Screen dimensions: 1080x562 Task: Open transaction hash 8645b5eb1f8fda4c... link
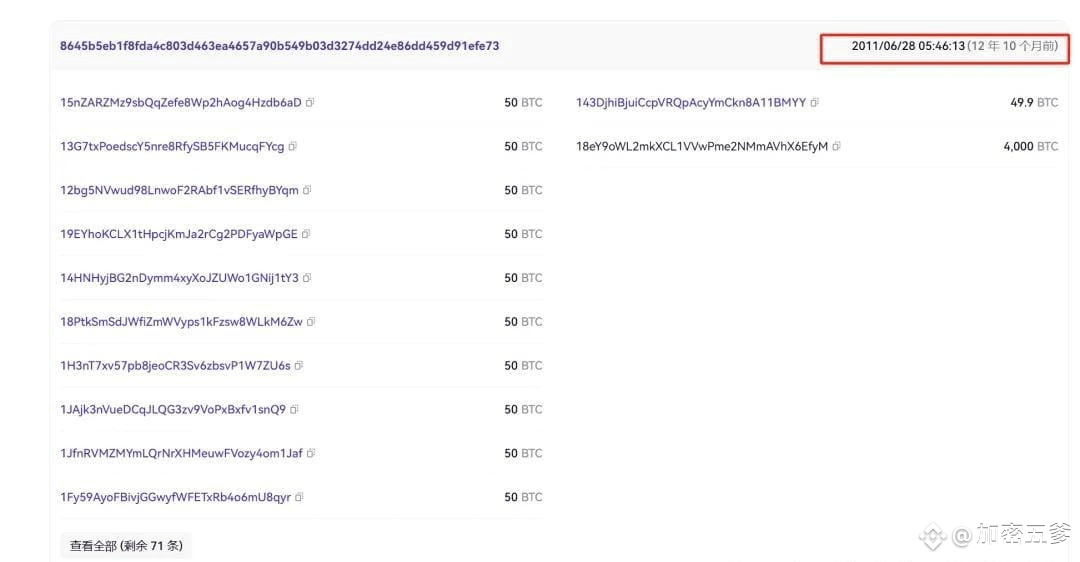(x=280, y=46)
